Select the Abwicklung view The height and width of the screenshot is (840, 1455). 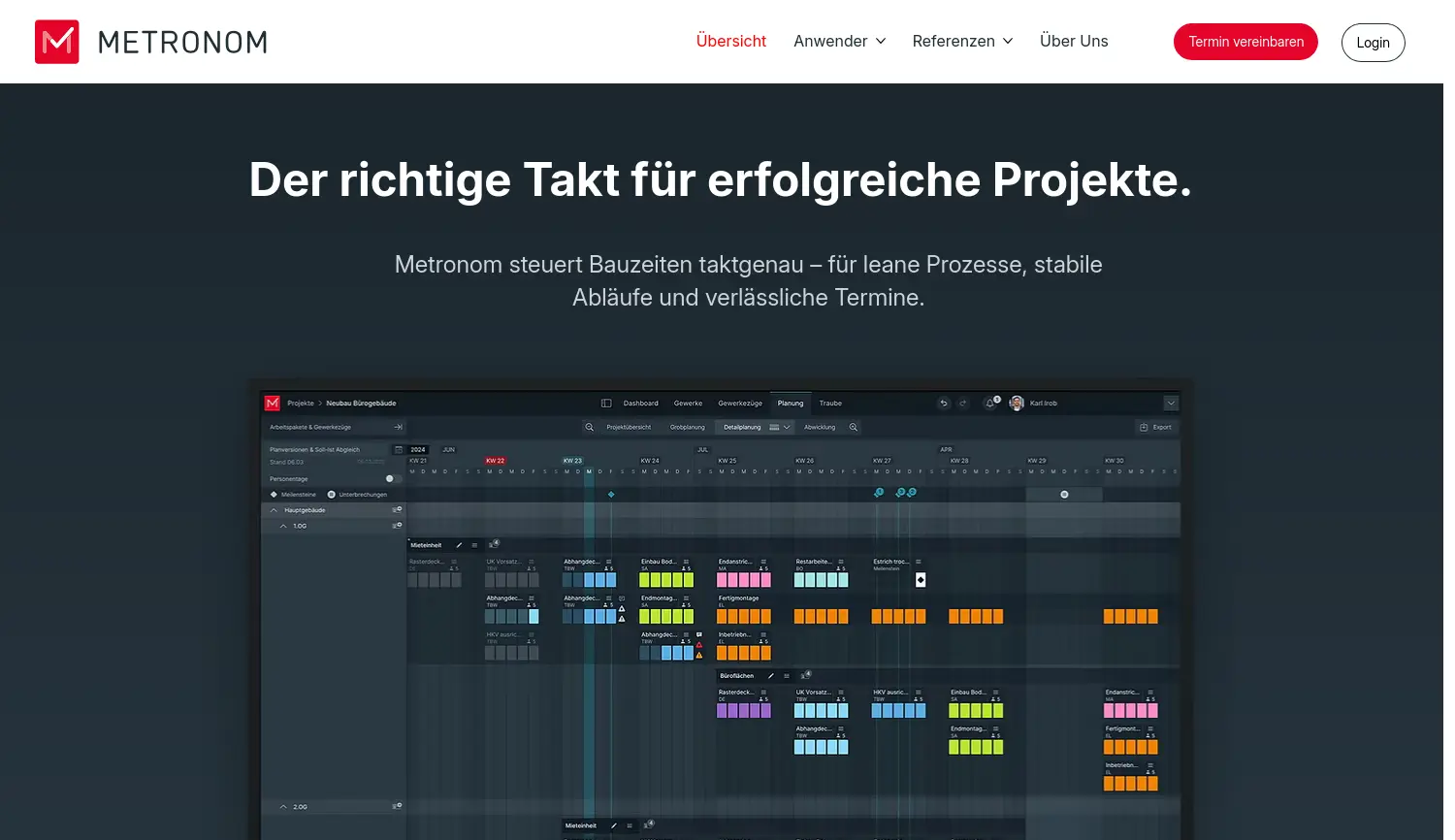click(820, 427)
